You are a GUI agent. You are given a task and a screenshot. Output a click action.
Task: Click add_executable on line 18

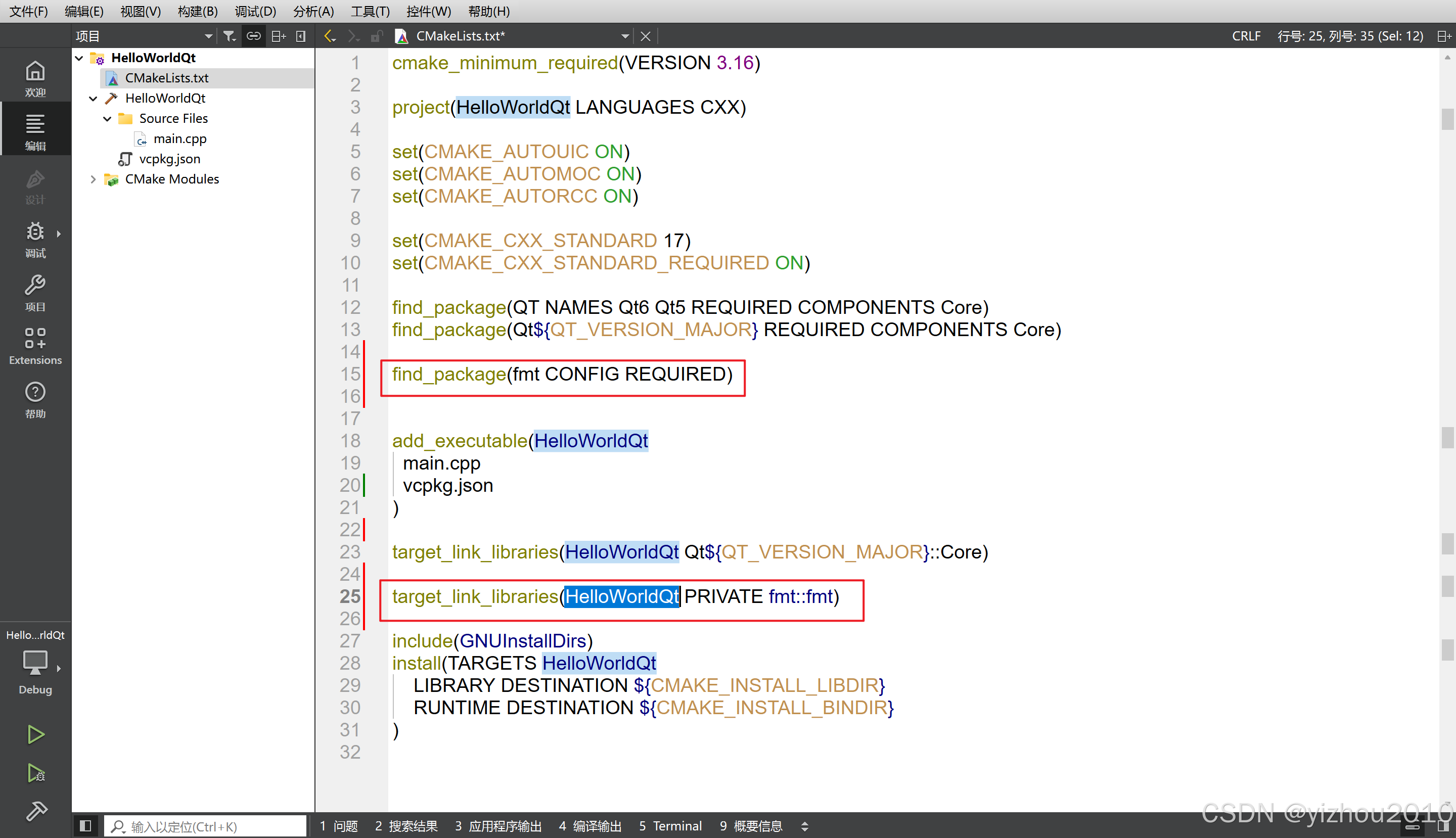tap(460, 441)
